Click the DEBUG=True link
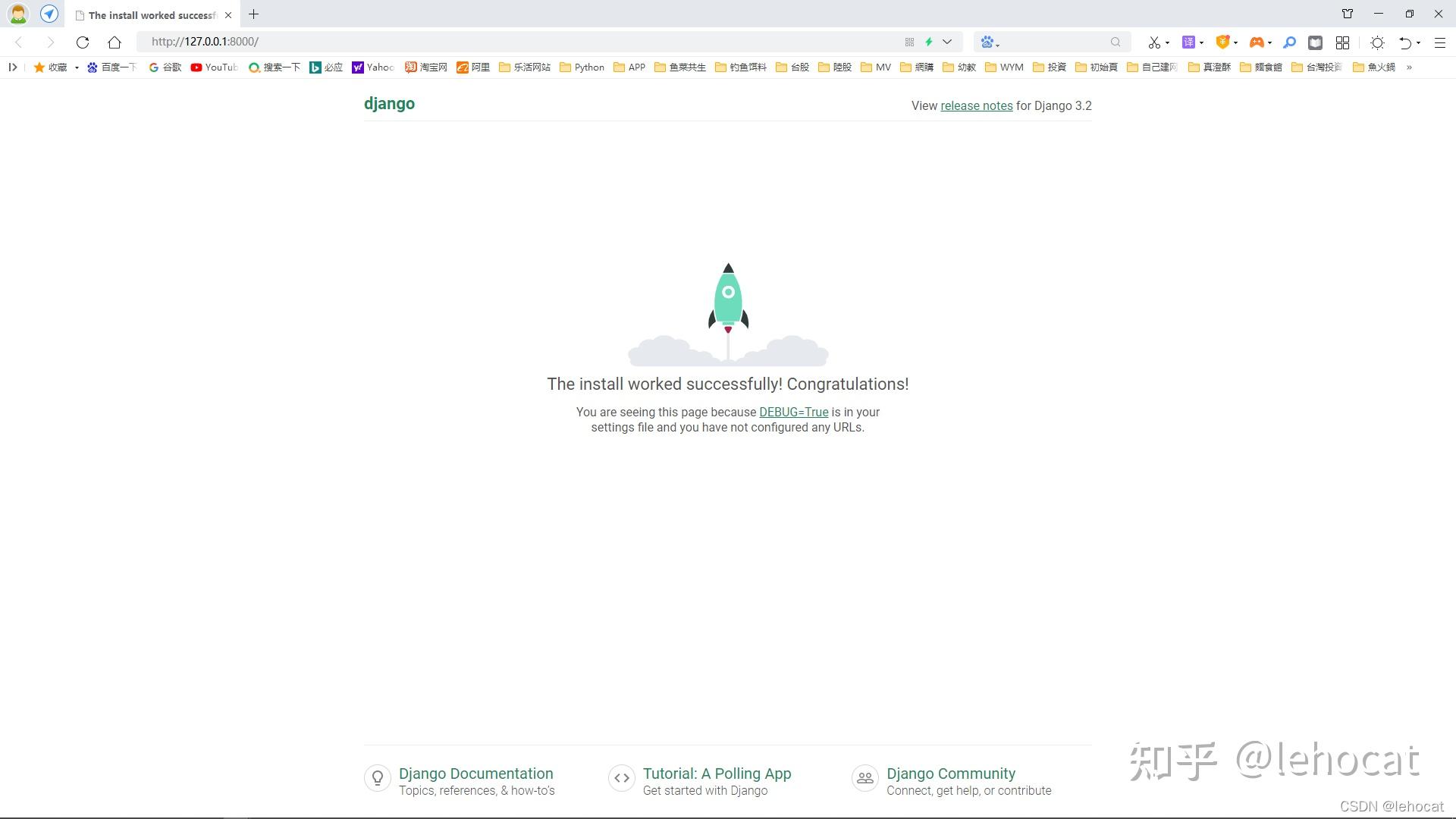This screenshot has width=1456, height=819. click(x=793, y=412)
